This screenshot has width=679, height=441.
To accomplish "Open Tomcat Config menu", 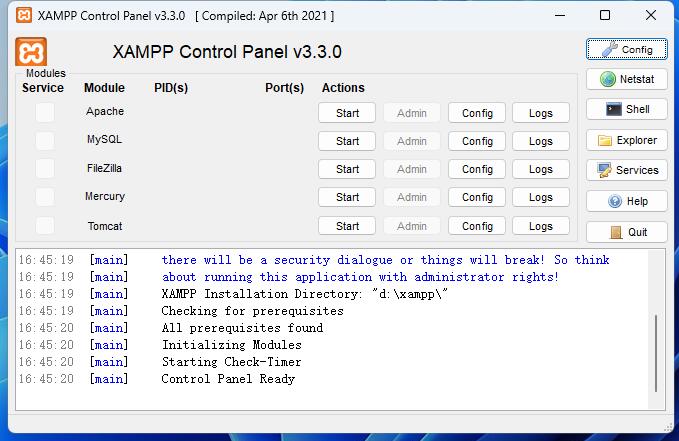I will click(x=477, y=226).
